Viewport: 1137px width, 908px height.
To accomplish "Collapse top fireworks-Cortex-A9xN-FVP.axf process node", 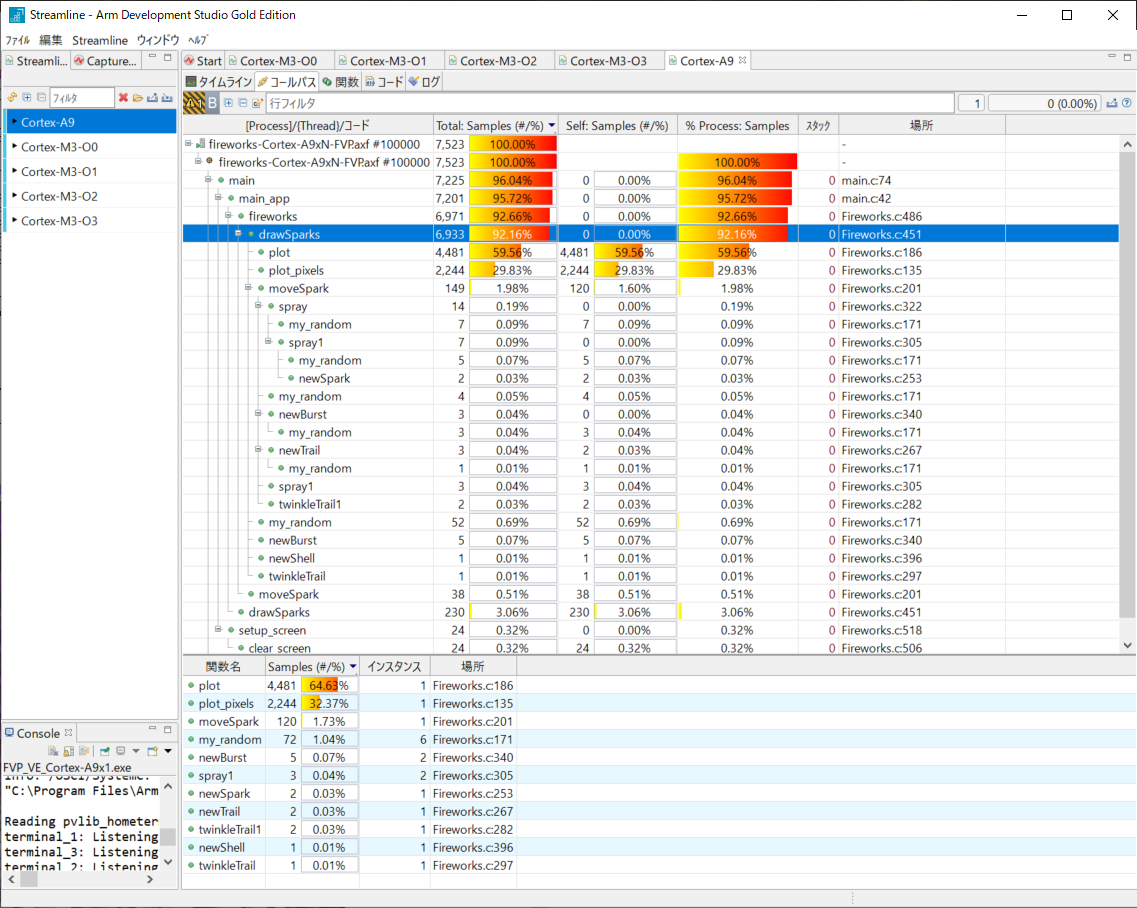I will point(188,144).
